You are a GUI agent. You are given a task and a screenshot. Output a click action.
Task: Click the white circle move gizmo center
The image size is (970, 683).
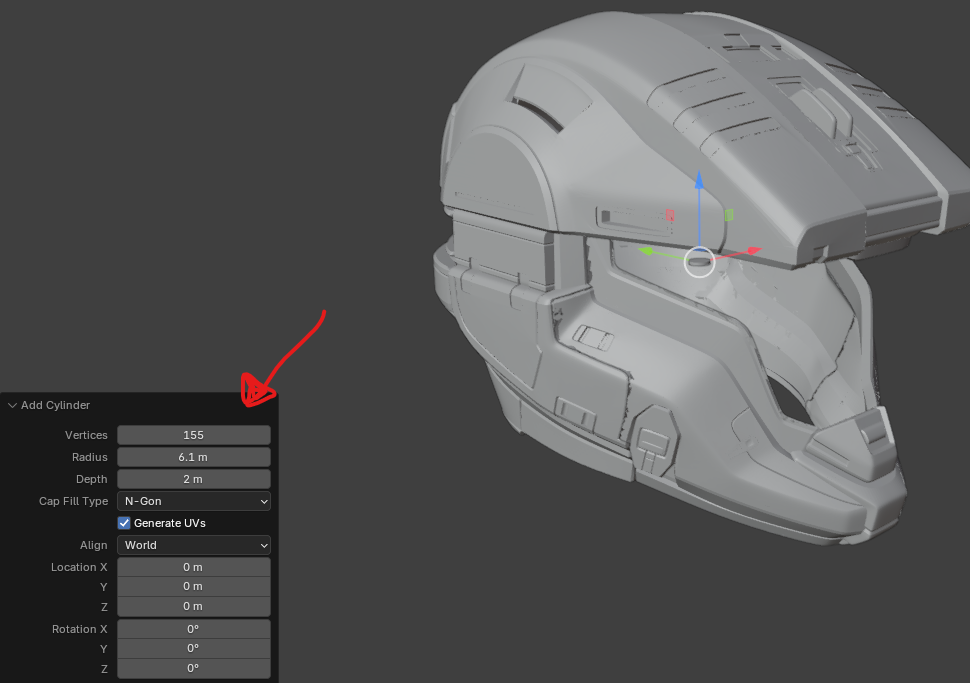[x=700, y=262]
